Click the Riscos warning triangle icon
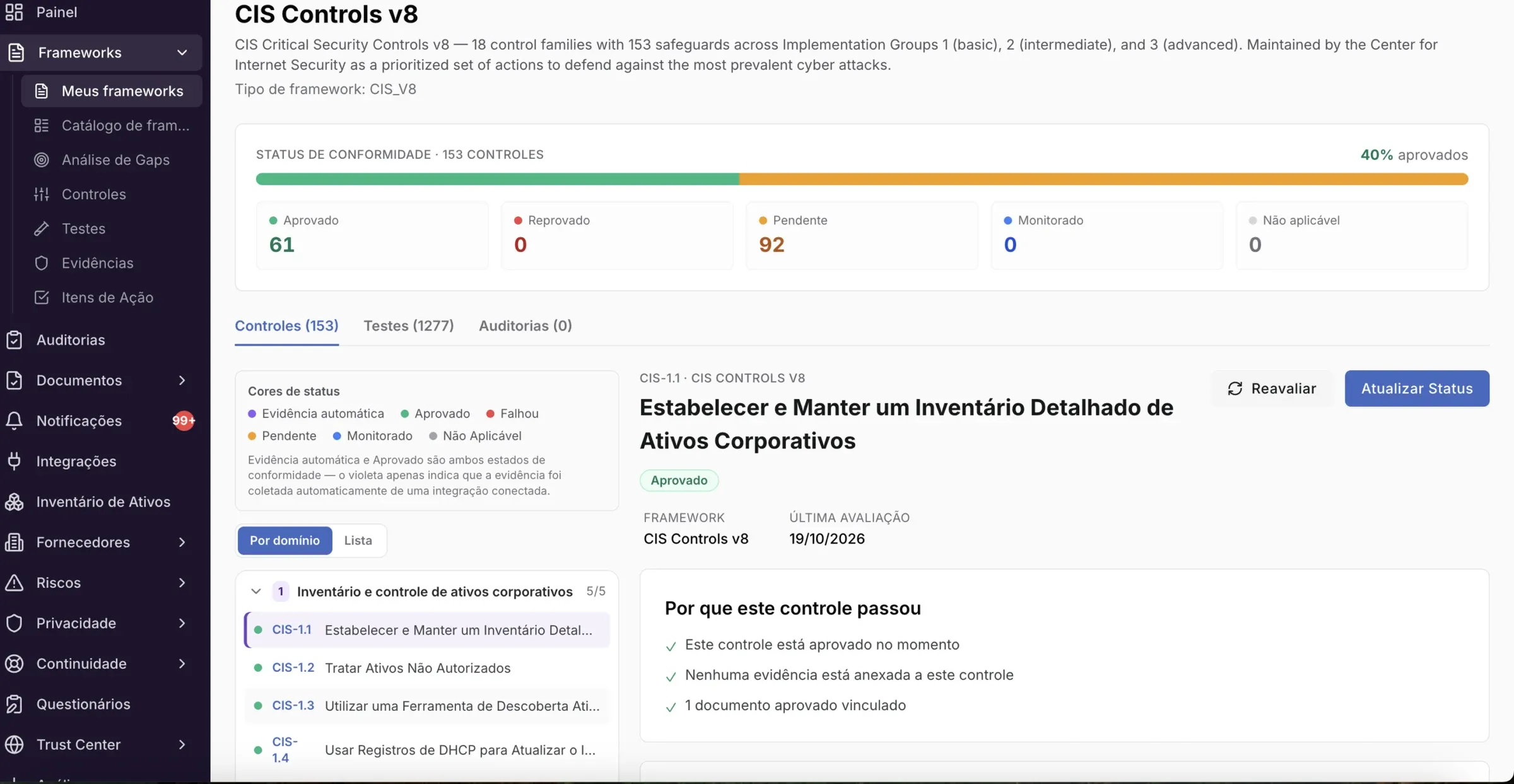This screenshot has height=784, width=1514. point(14,582)
